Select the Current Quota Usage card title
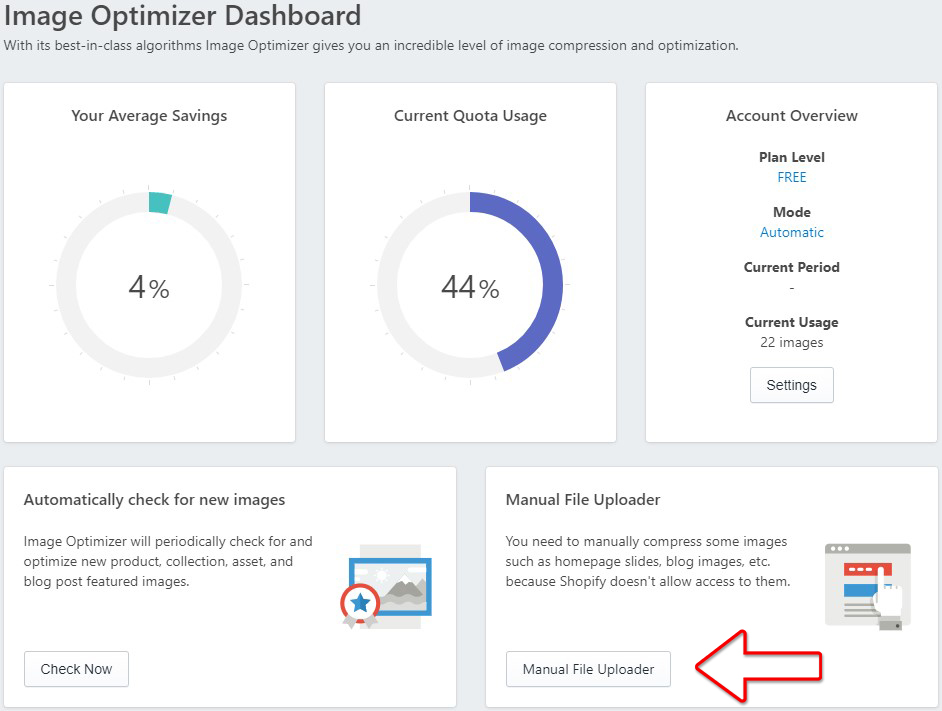942x711 pixels. pos(470,116)
